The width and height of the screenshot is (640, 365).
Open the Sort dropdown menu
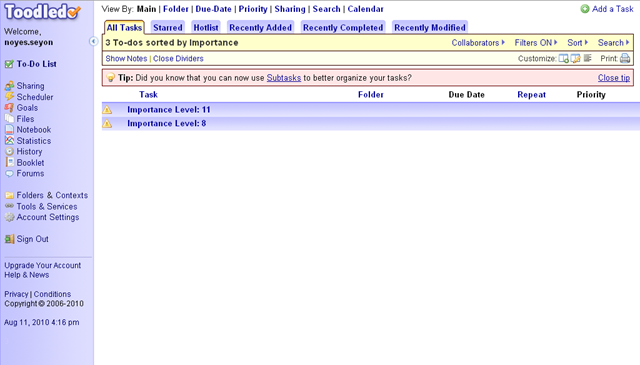(578, 42)
